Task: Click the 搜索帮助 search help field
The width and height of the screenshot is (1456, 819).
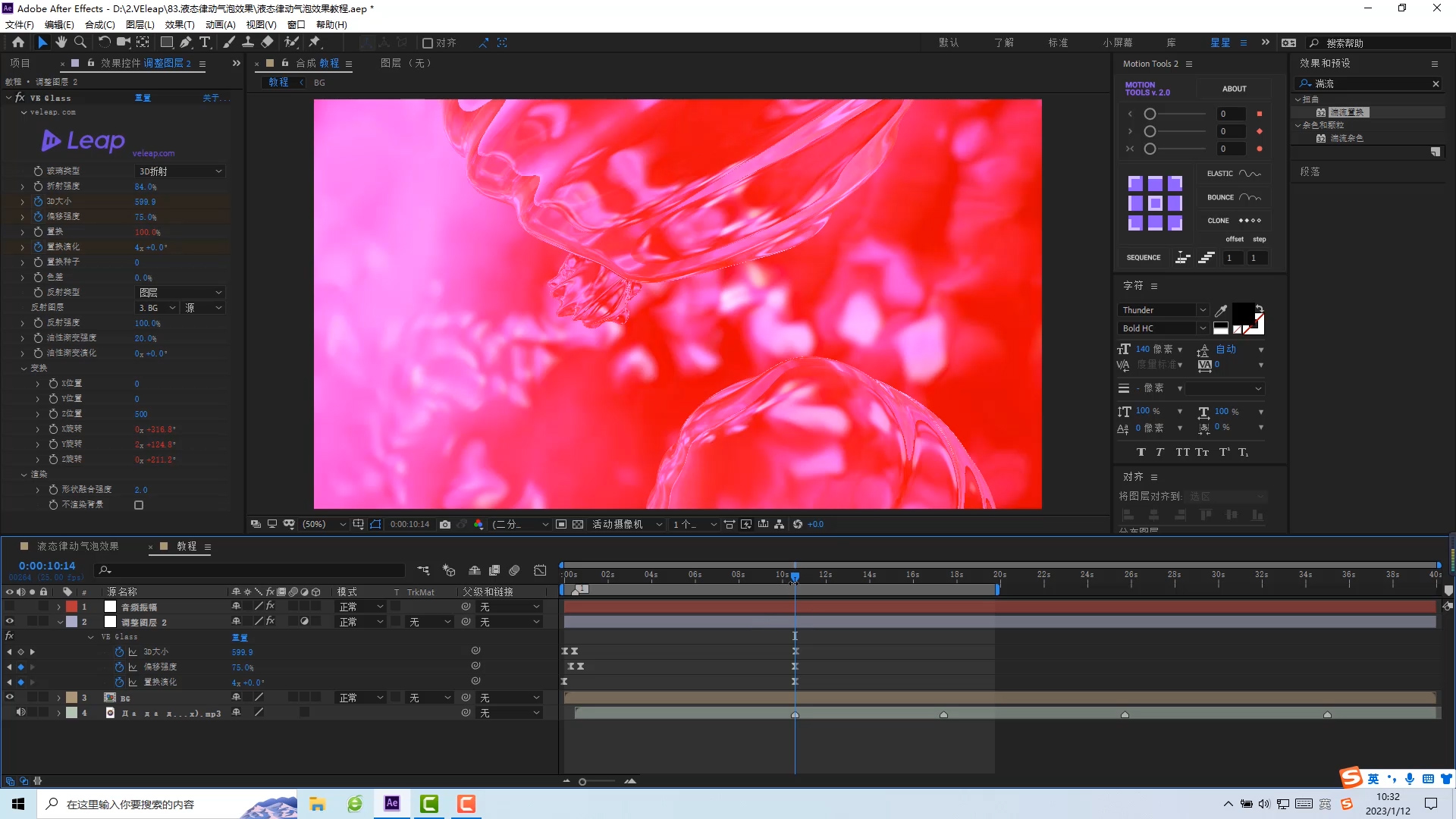Action: pyautogui.click(x=1380, y=43)
